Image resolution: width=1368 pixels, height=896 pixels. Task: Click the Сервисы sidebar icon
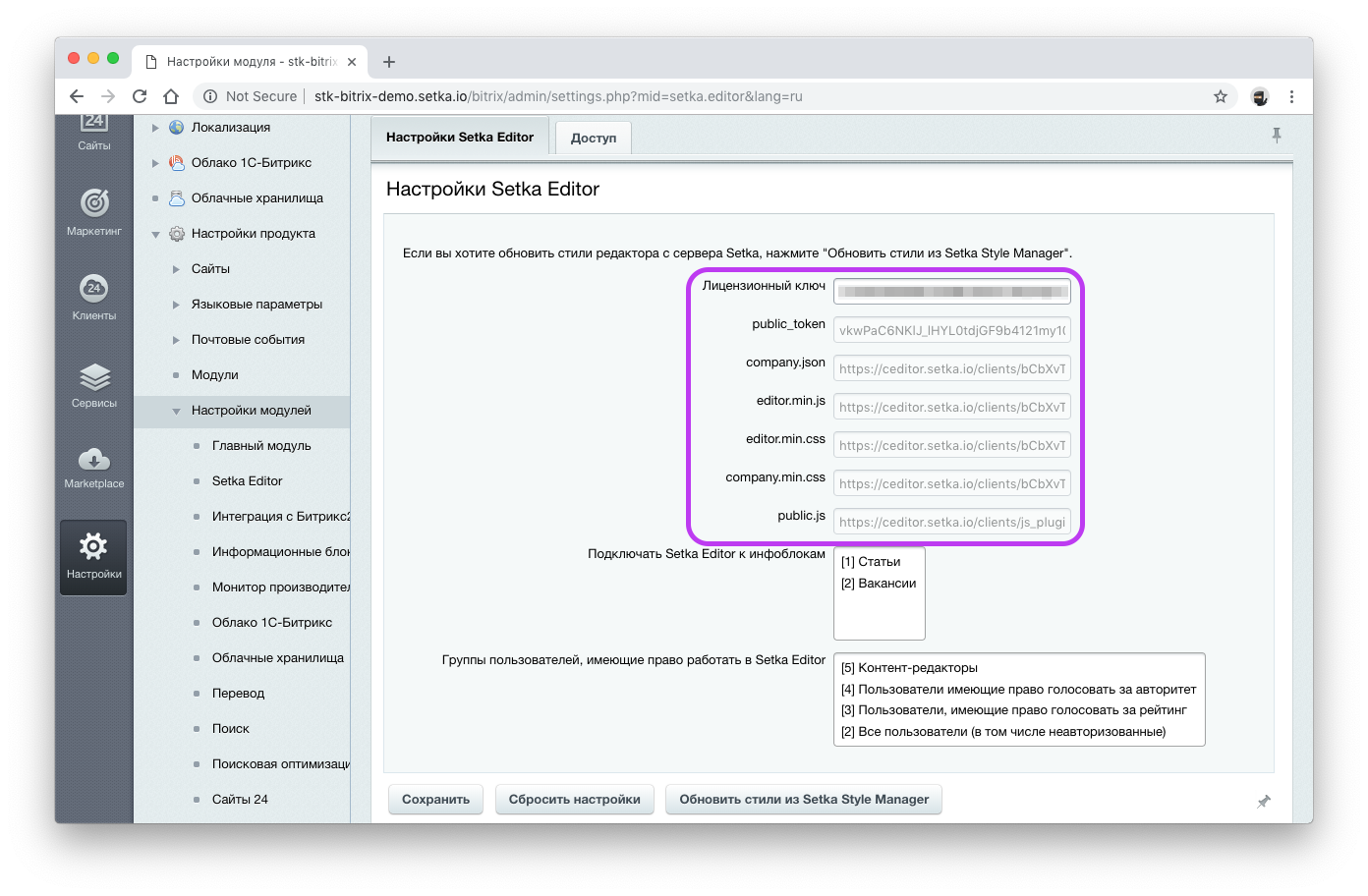pyautogui.click(x=93, y=383)
